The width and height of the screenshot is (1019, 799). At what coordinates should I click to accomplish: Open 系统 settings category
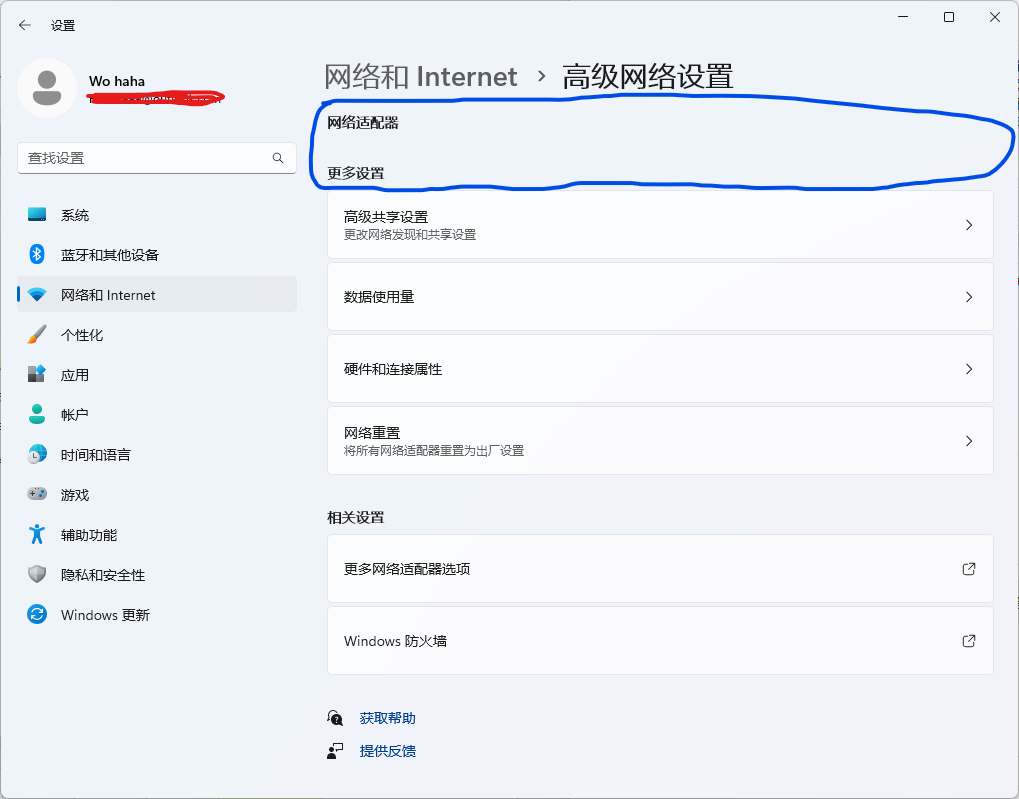coord(157,215)
